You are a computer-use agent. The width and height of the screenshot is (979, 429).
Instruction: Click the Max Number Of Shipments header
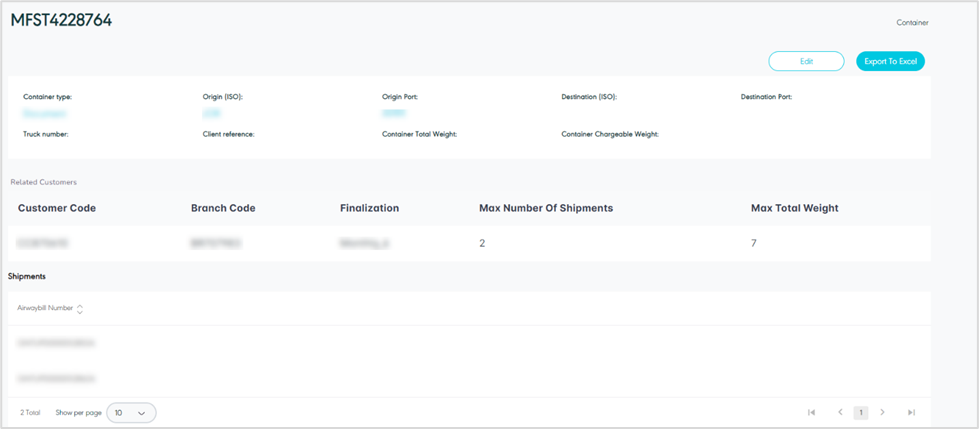(546, 208)
